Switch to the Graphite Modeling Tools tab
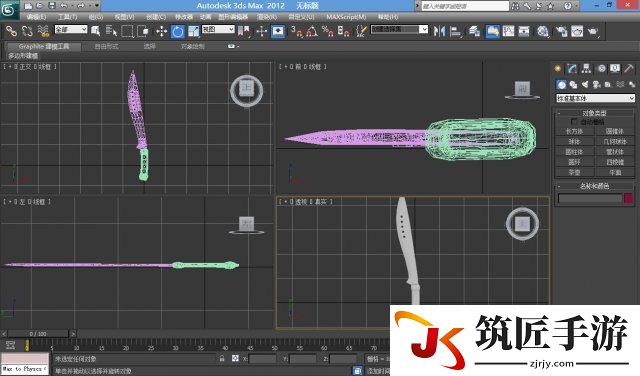The width and height of the screenshot is (640, 376). point(44,47)
